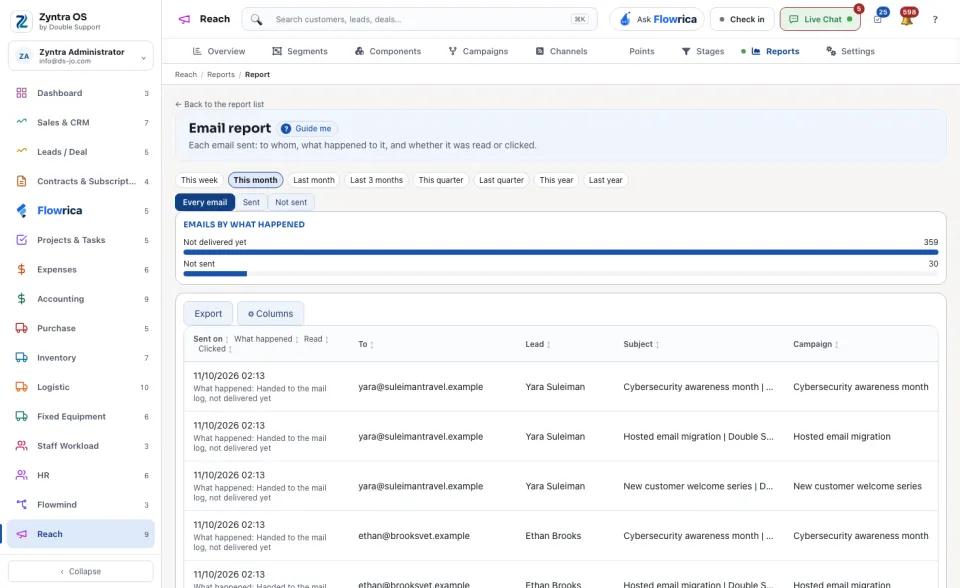
Task: Select the This year filter
Action: 557,180
